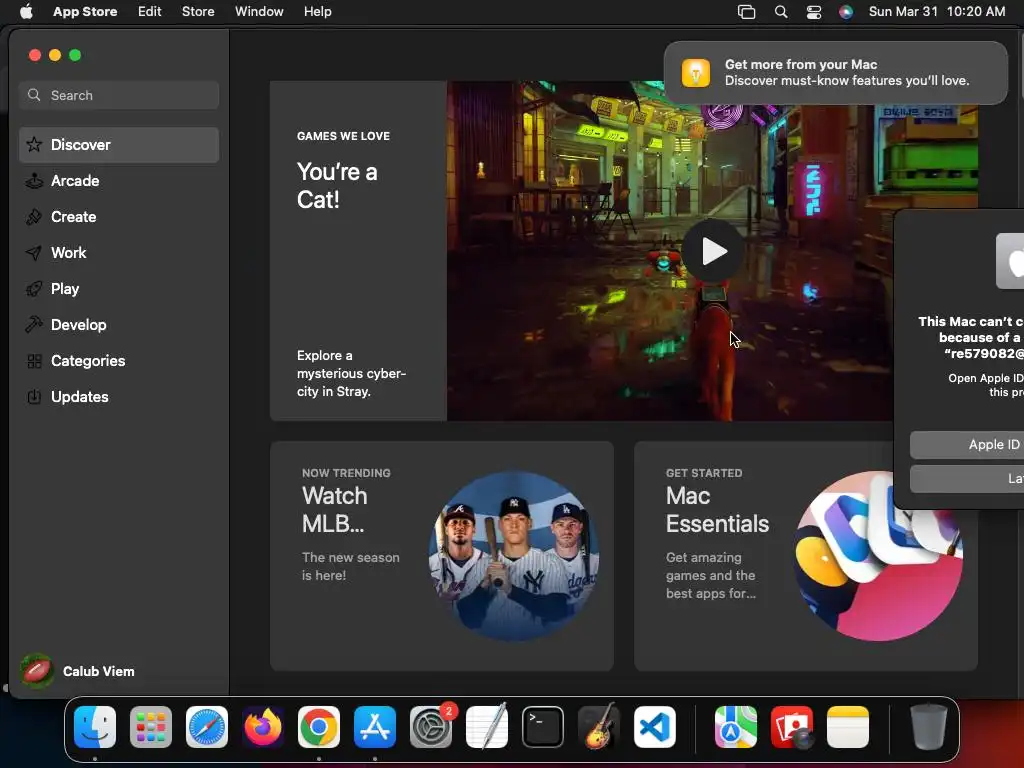Image resolution: width=1024 pixels, height=768 pixels.
Task: Open Notes from the Dock
Action: coord(848,727)
